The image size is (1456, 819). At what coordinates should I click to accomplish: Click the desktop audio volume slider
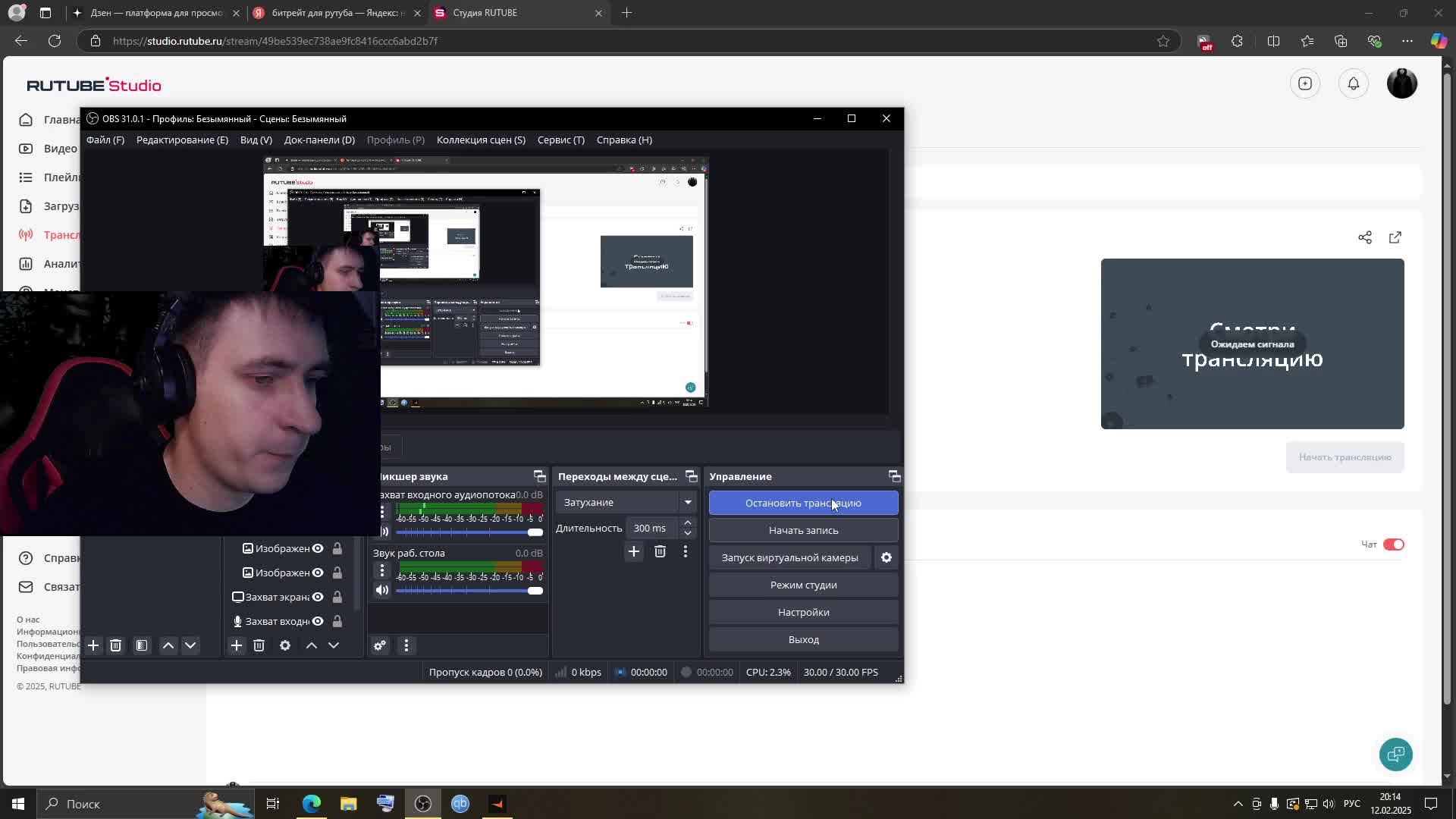tap(466, 591)
